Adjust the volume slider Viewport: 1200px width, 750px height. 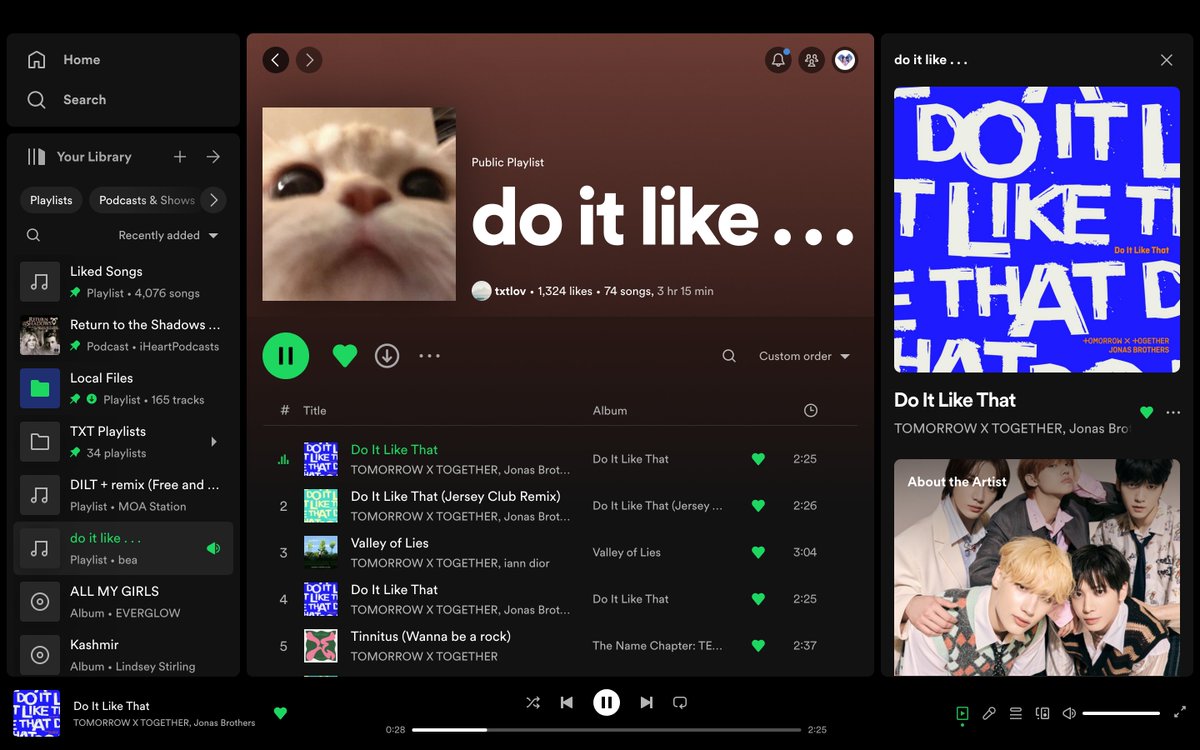1121,713
